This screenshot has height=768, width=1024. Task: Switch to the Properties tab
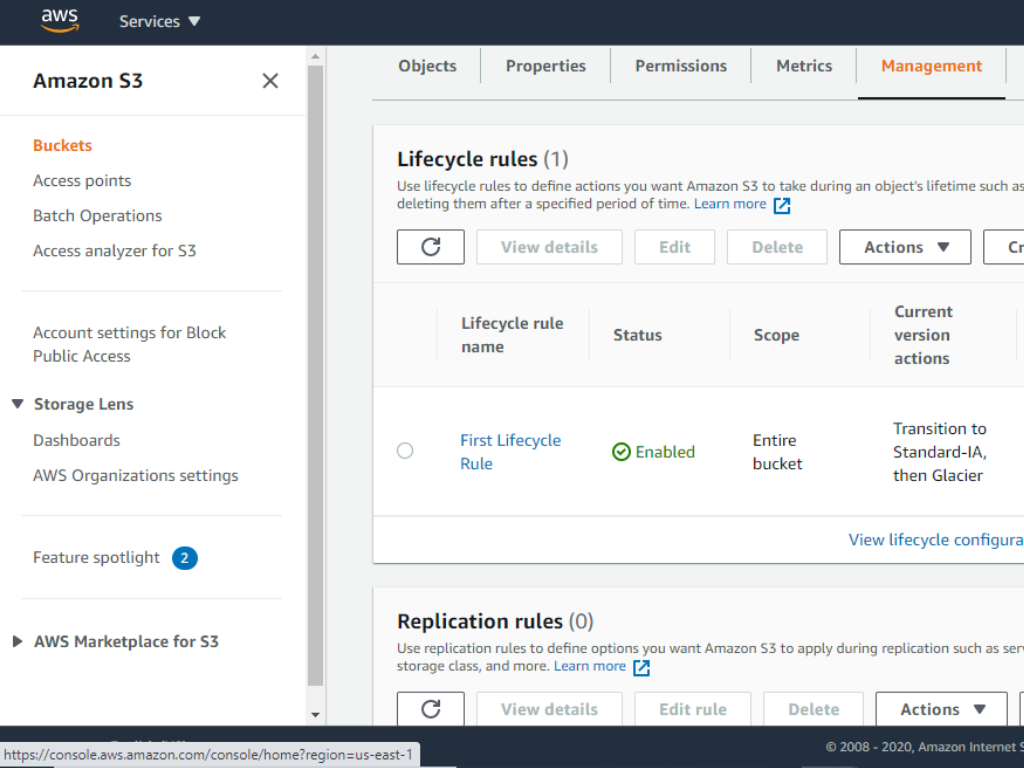point(545,66)
